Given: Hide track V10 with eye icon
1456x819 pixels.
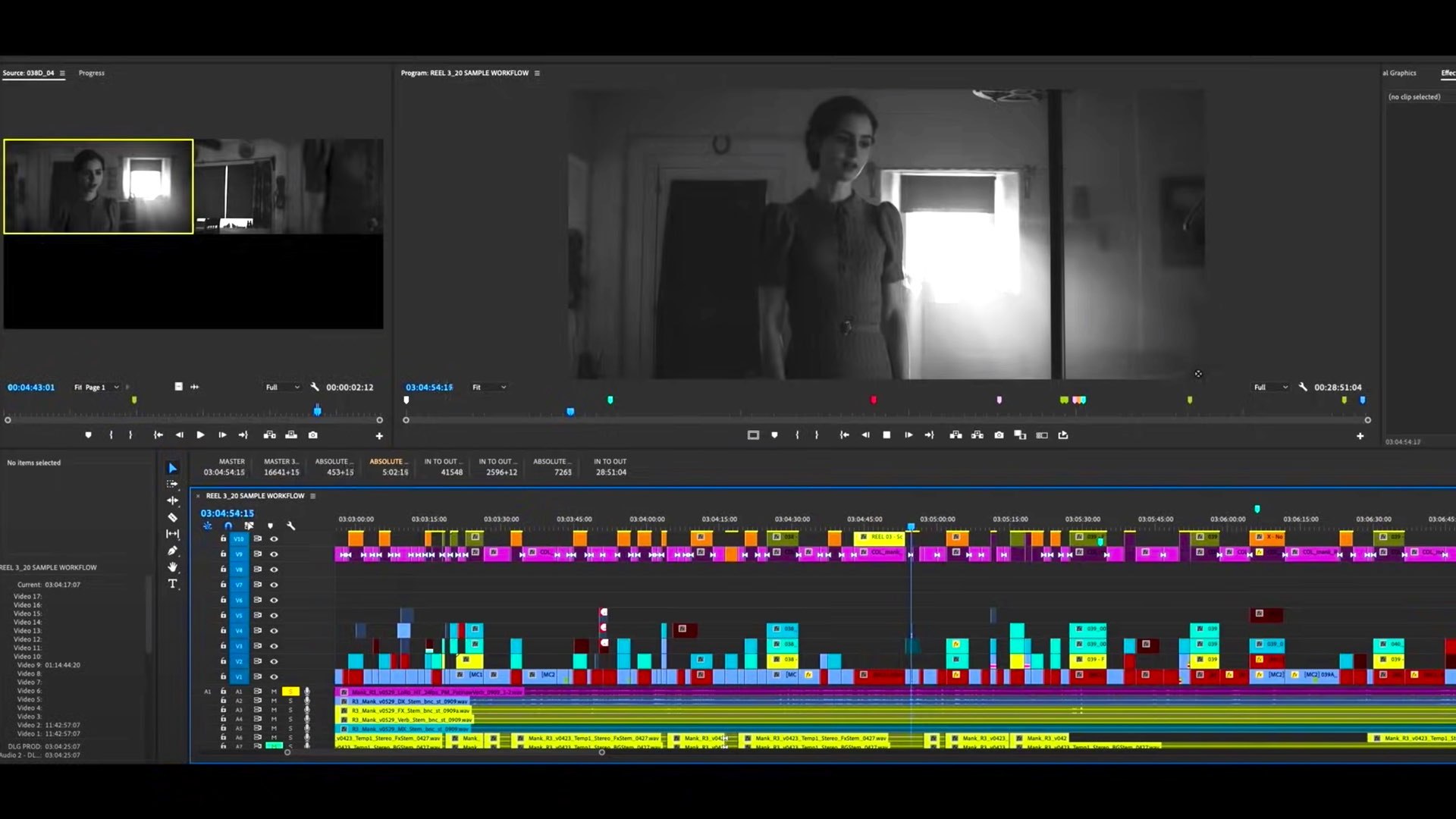Looking at the screenshot, I should tap(274, 539).
